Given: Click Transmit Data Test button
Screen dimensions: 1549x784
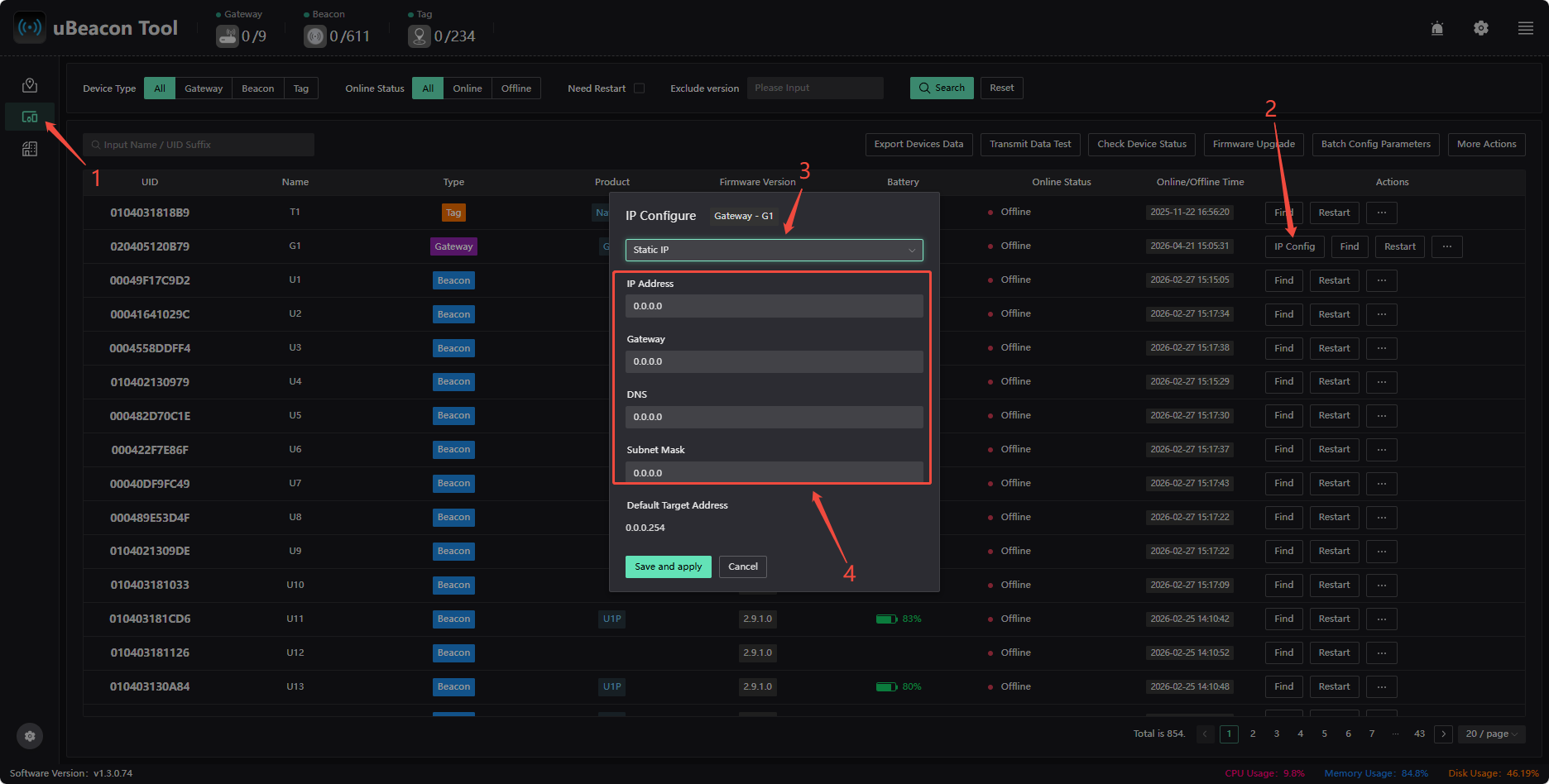Looking at the screenshot, I should (x=1030, y=144).
